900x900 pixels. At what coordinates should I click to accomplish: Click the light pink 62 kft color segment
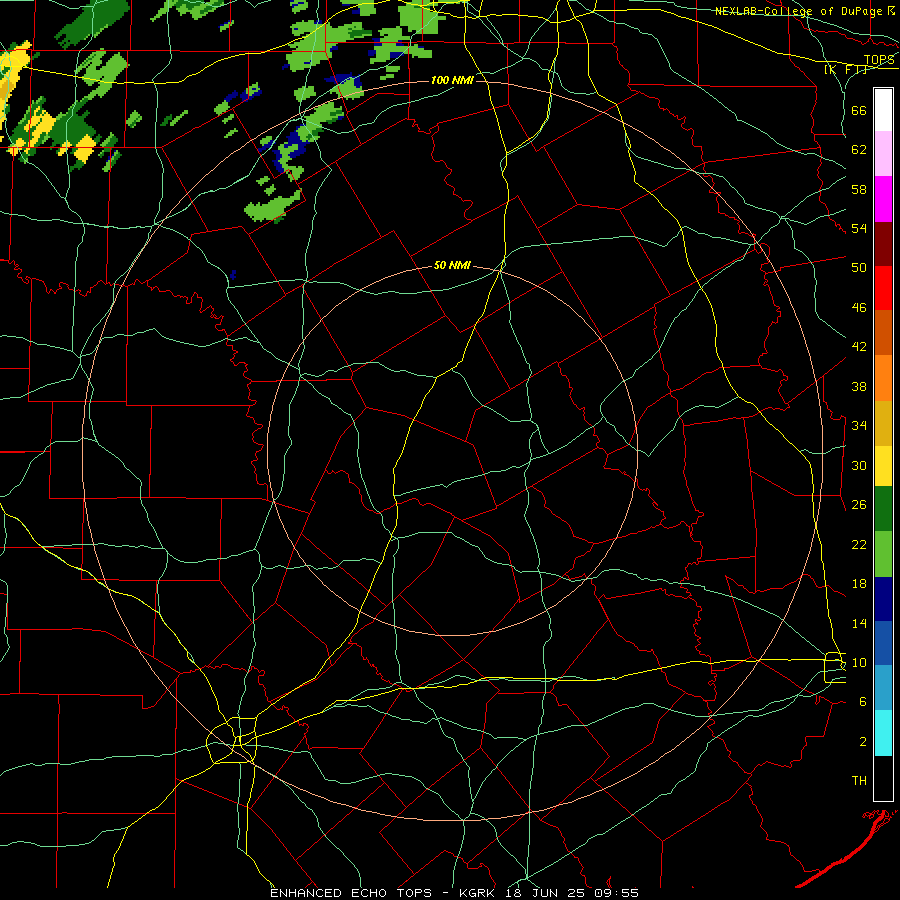coord(883,153)
